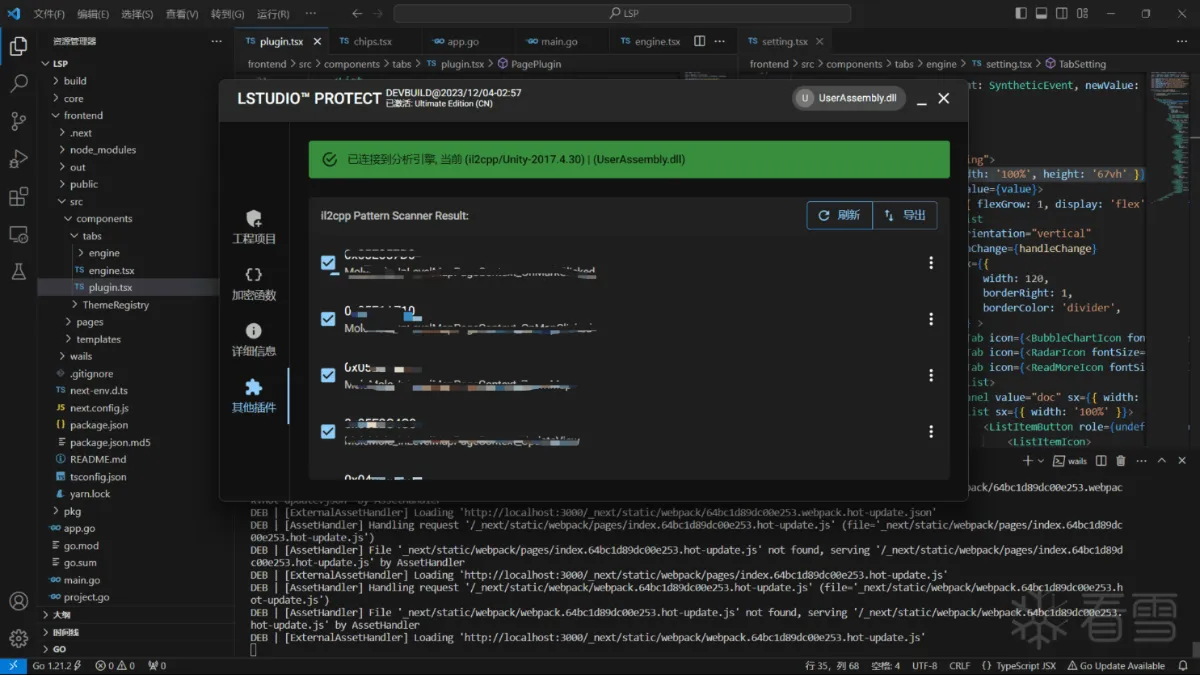Open the 运行(R) menu
The width and height of the screenshot is (1200, 675).
click(273, 14)
